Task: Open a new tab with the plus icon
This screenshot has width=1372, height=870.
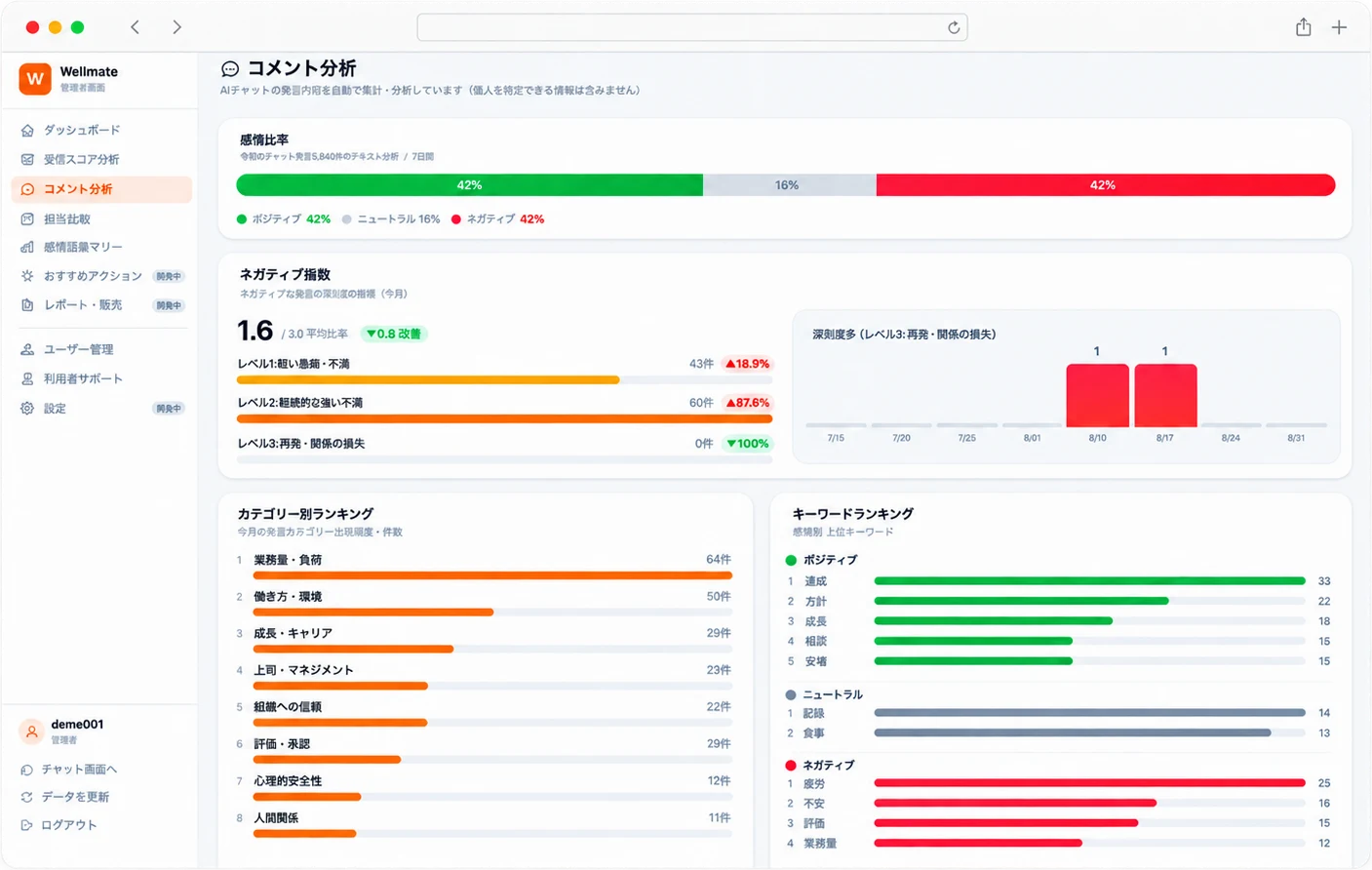Action: pos(1339,27)
